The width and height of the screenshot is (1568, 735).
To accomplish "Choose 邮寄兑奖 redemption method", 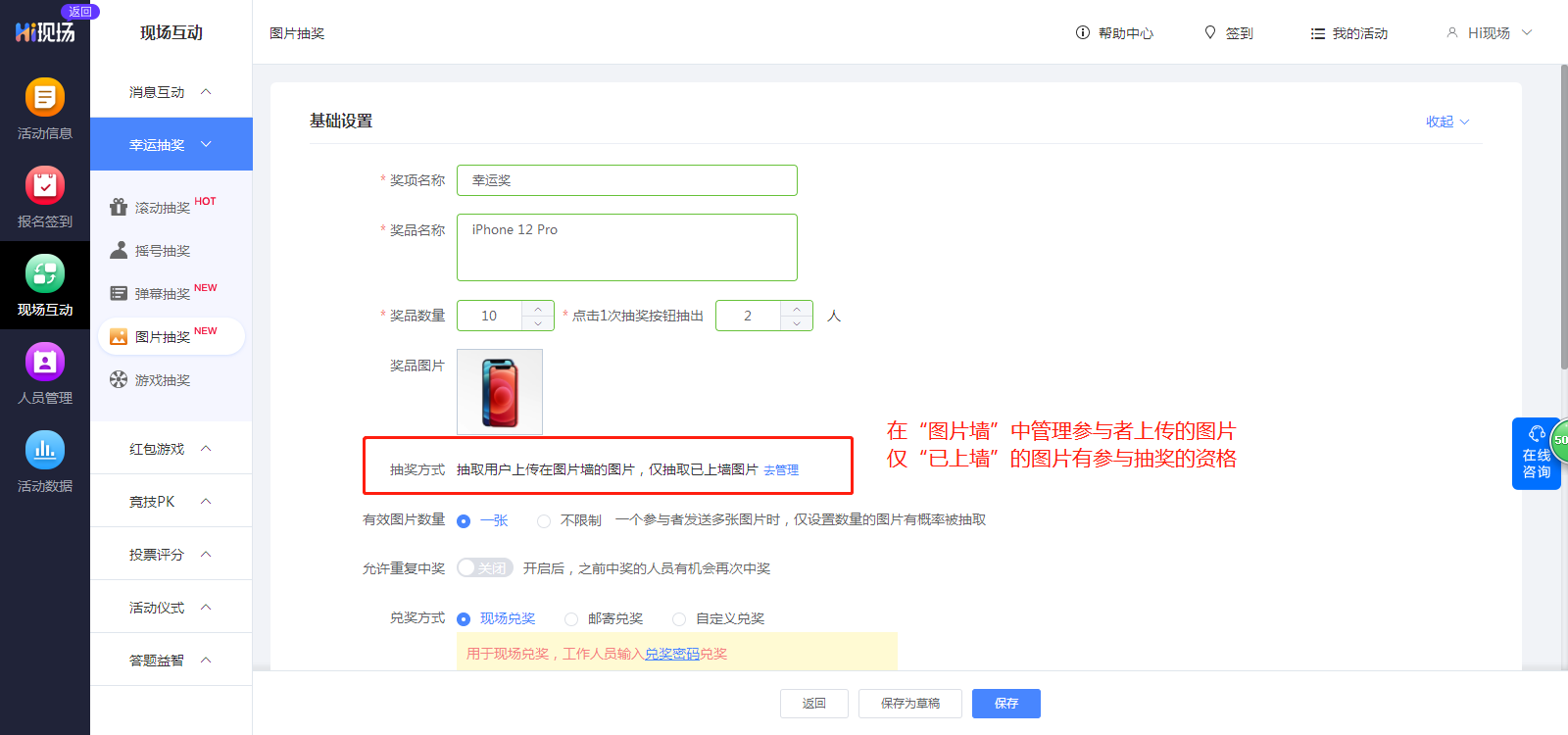I will point(571,619).
